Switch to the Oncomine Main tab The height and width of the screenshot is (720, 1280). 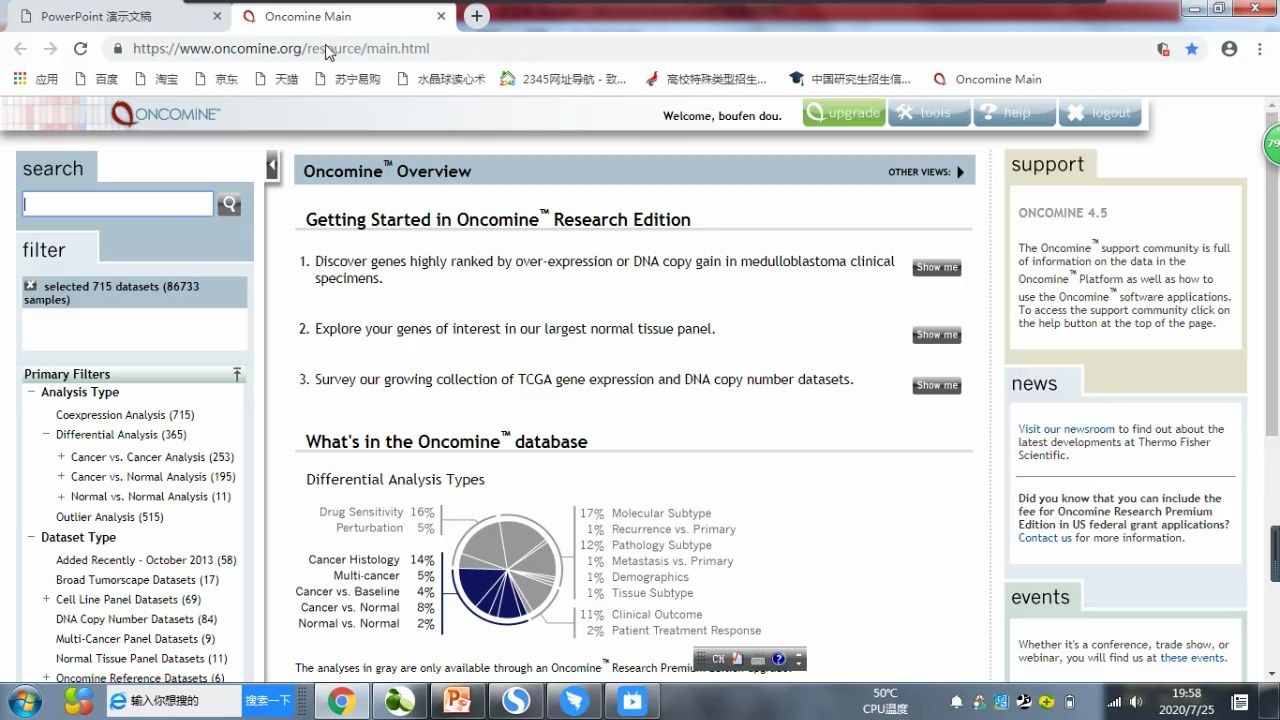[342, 16]
